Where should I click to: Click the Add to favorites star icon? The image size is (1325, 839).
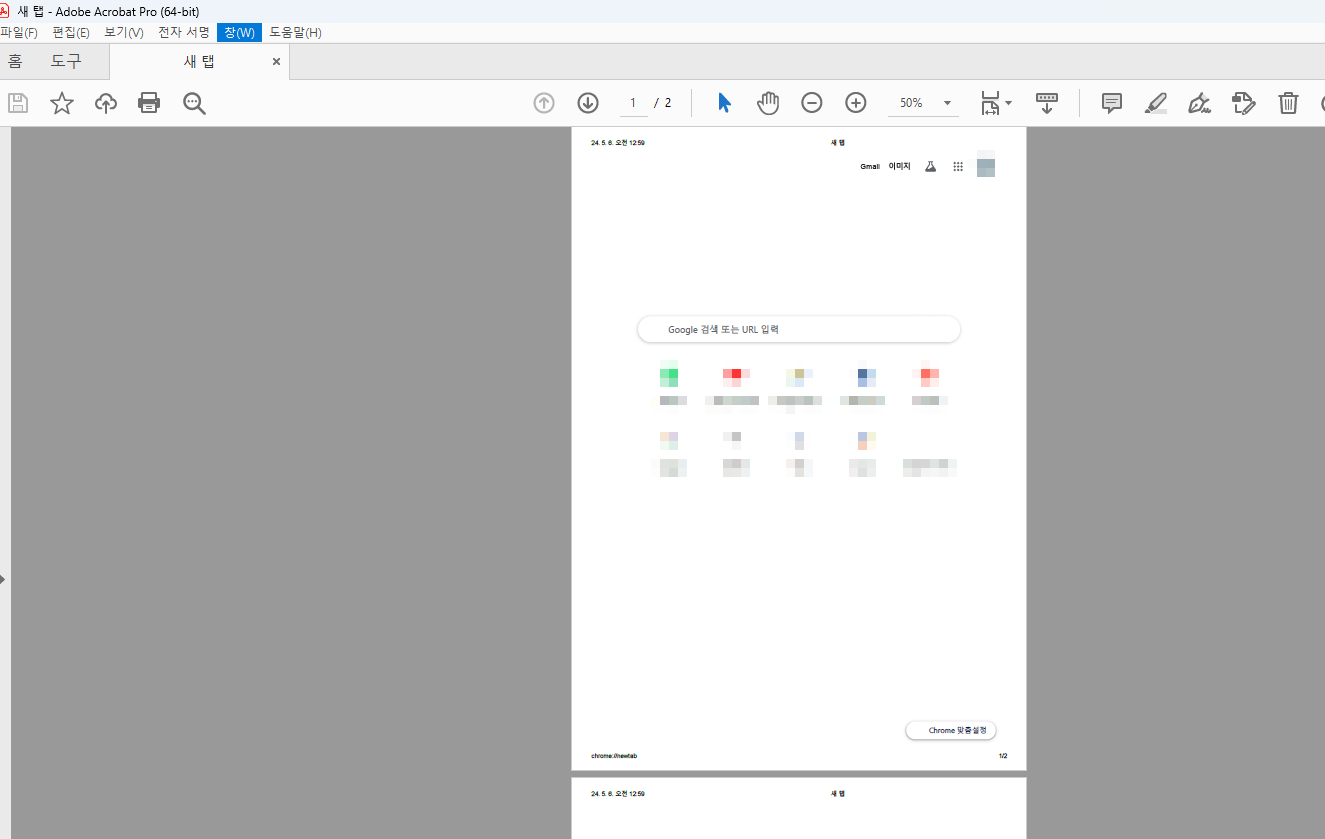pos(61,102)
